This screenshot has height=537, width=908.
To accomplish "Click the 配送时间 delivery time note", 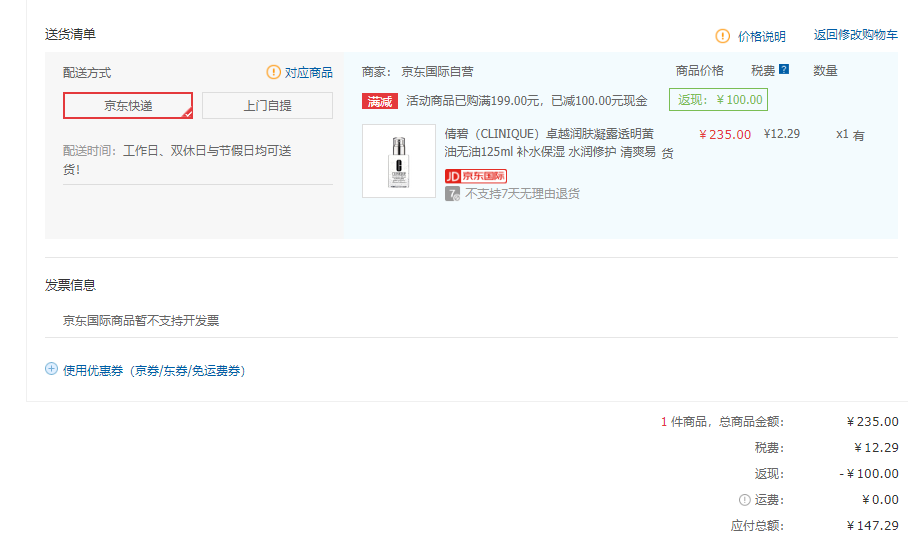I will pos(177,160).
